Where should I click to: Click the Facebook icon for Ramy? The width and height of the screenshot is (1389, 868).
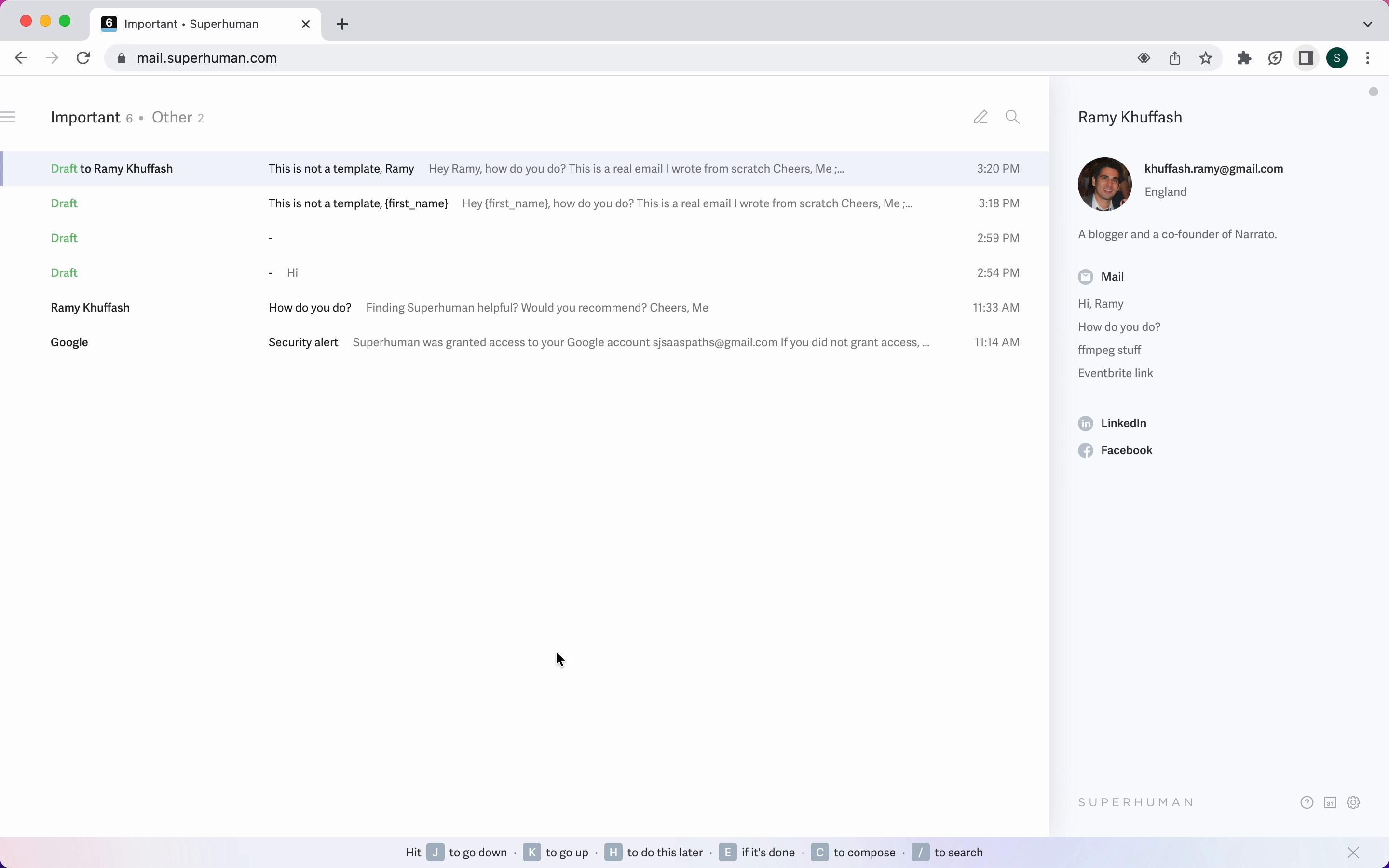click(x=1085, y=451)
